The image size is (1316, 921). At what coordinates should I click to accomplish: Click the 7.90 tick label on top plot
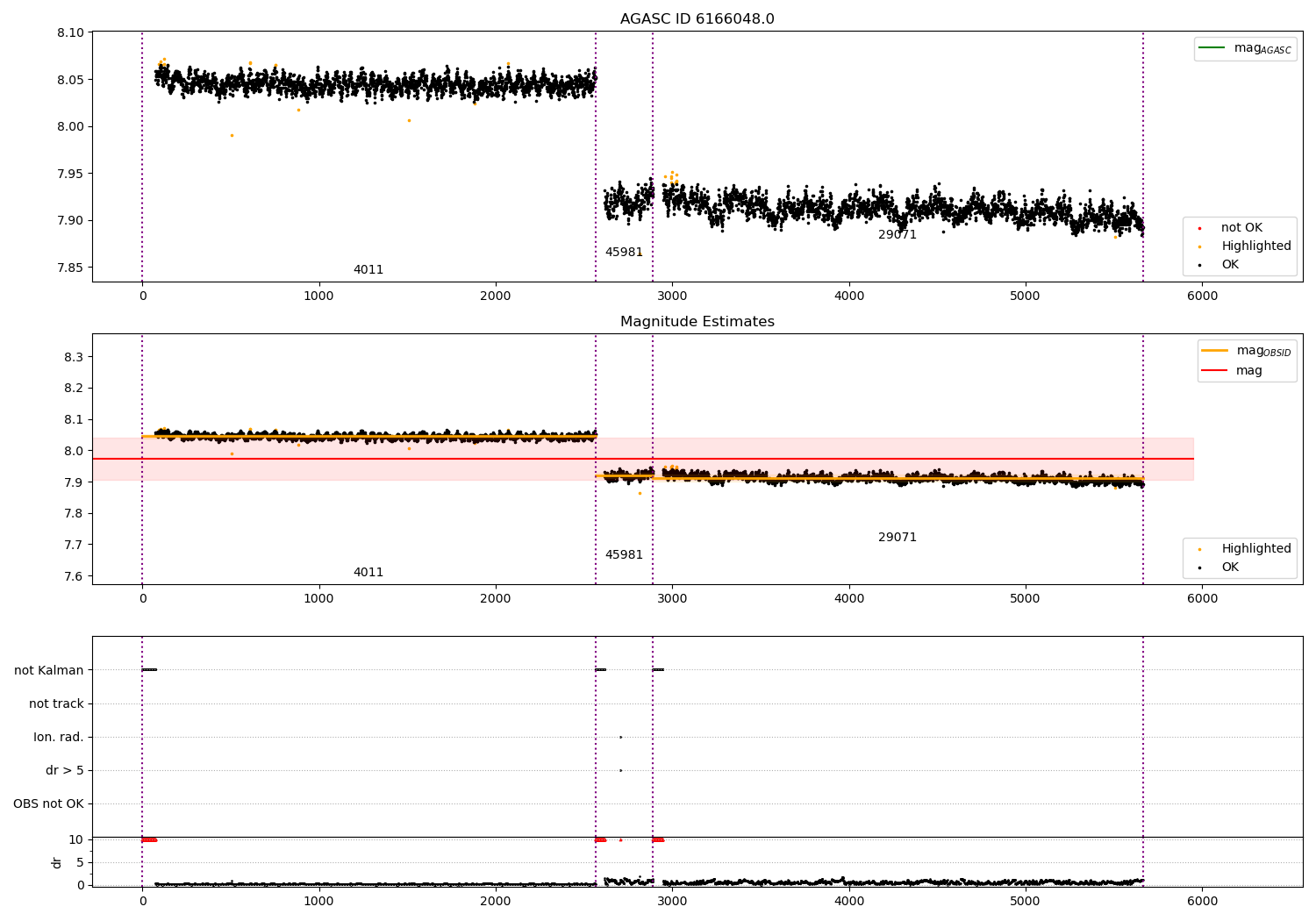(x=69, y=221)
